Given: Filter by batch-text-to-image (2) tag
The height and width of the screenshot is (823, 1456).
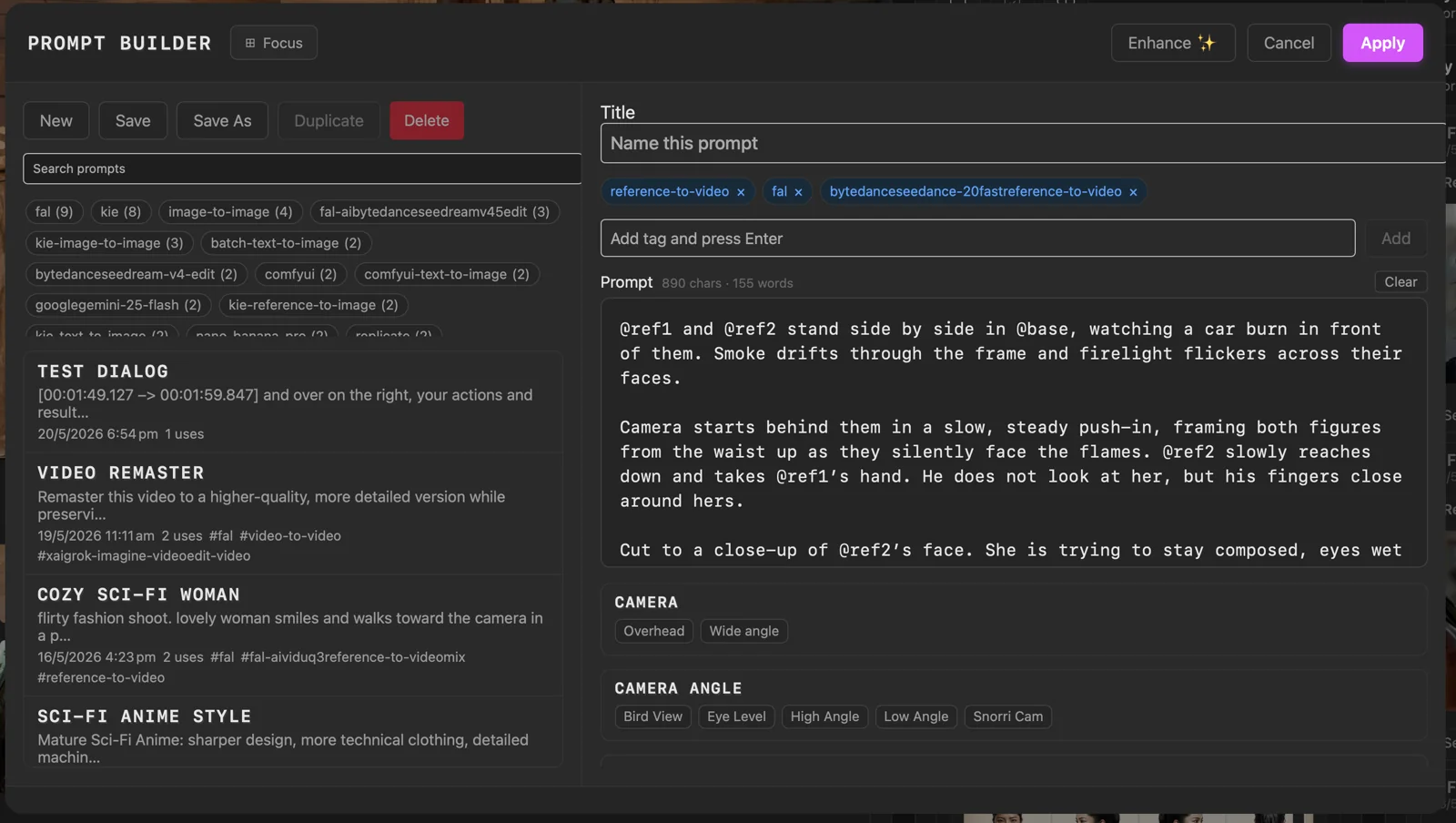Looking at the screenshot, I should point(286,243).
